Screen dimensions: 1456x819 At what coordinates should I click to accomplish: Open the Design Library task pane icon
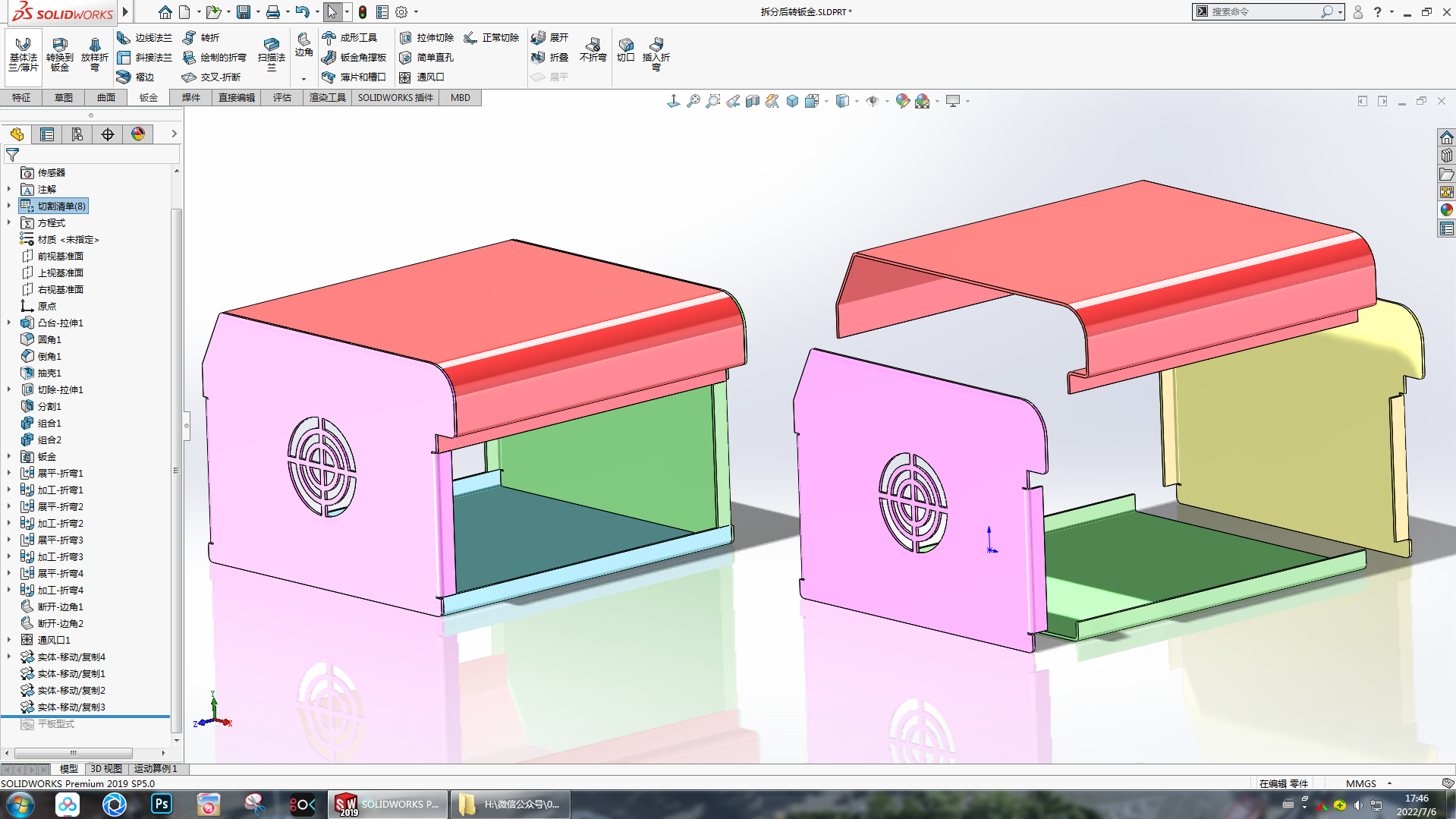1447,156
